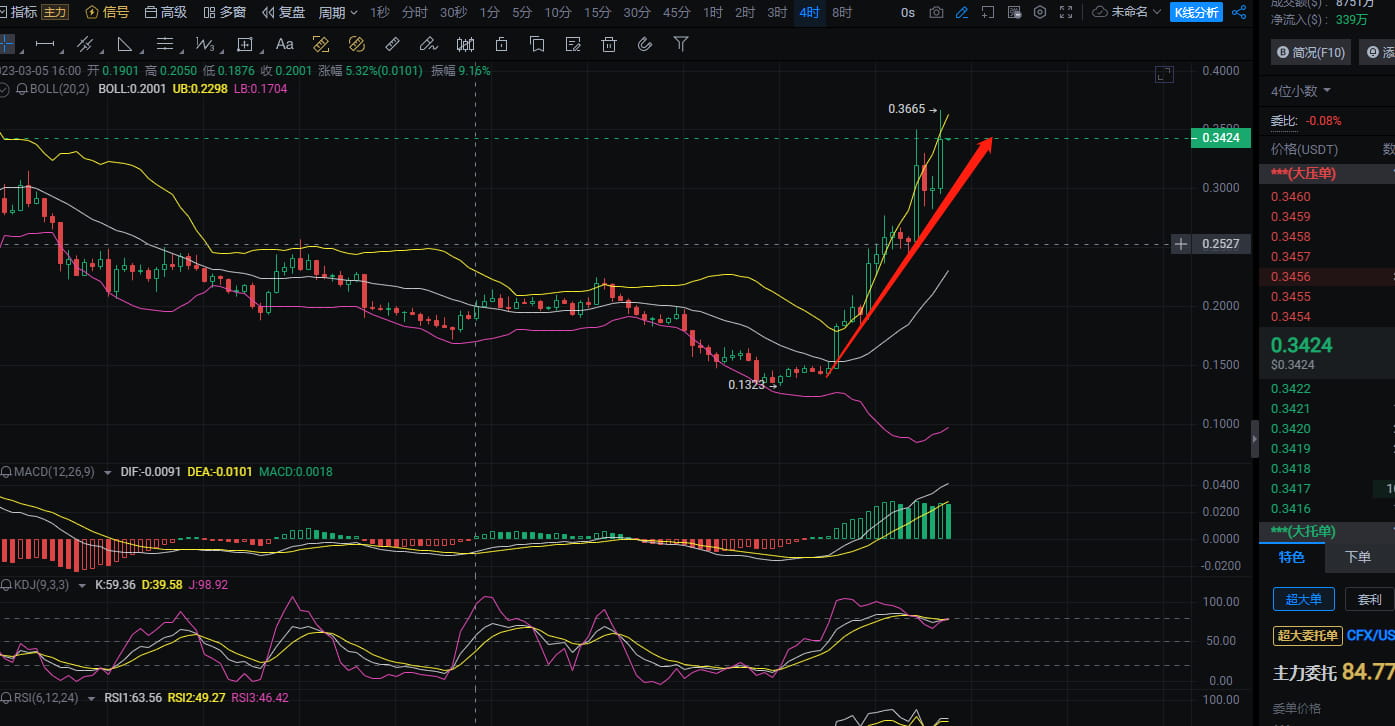Screen dimensions: 1395x726
Task: Toggle the lock drawings icon
Action: [501, 44]
